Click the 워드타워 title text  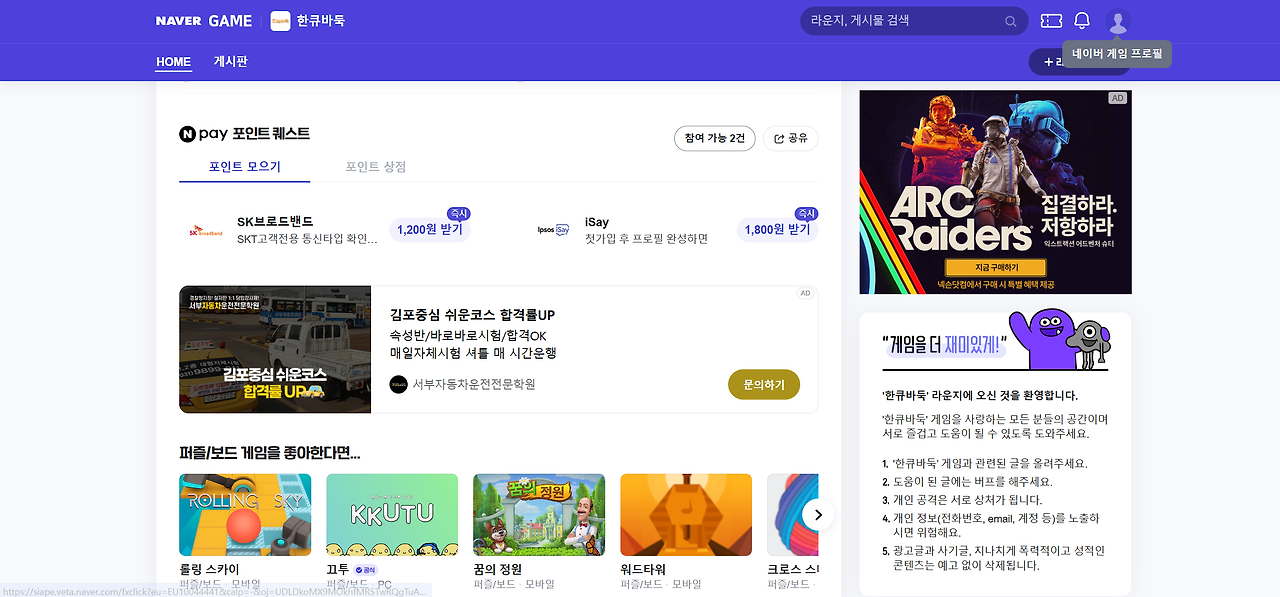tap(644, 570)
